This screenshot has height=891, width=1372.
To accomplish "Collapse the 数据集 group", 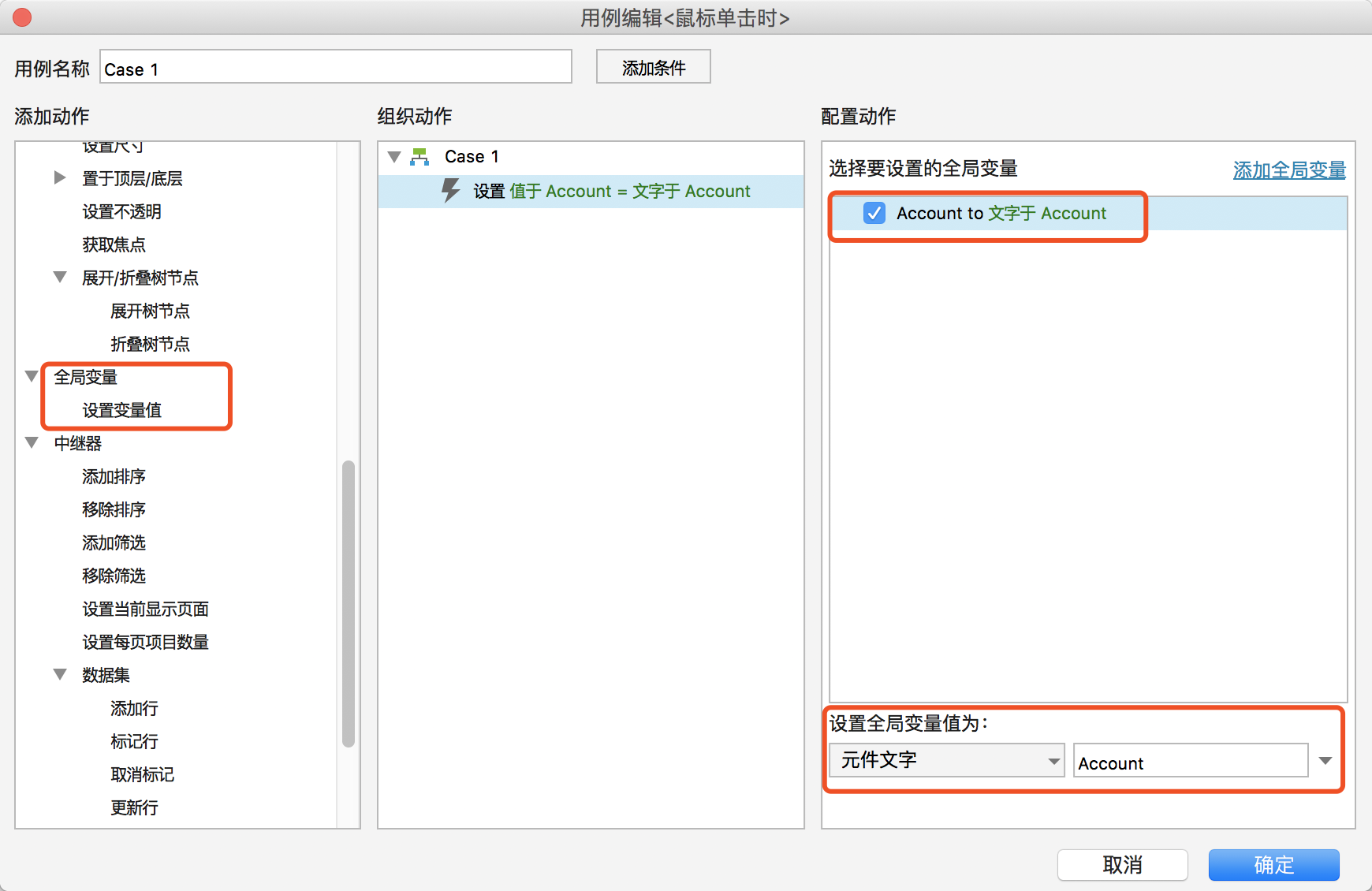I will pyautogui.click(x=60, y=675).
